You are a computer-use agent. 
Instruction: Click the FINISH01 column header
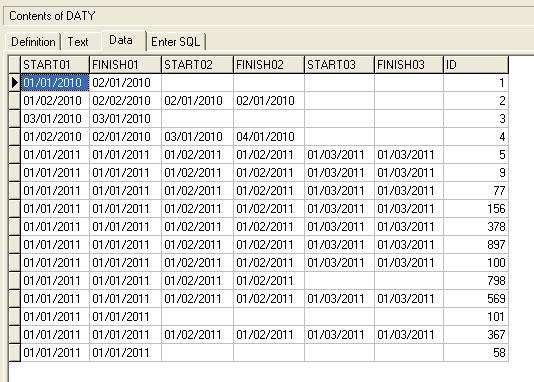(x=125, y=65)
